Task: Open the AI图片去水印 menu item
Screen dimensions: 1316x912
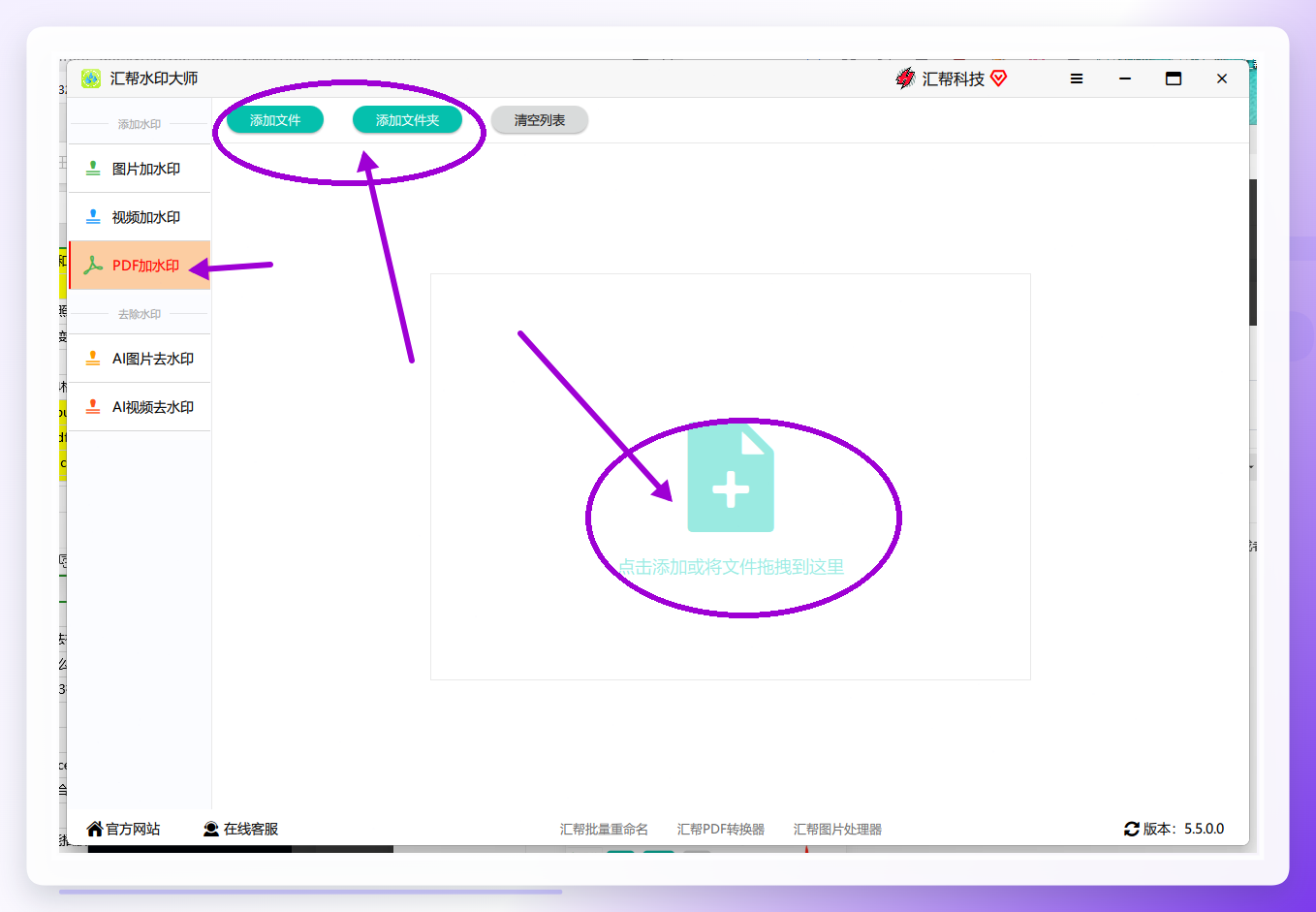Action: pos(140,359)
